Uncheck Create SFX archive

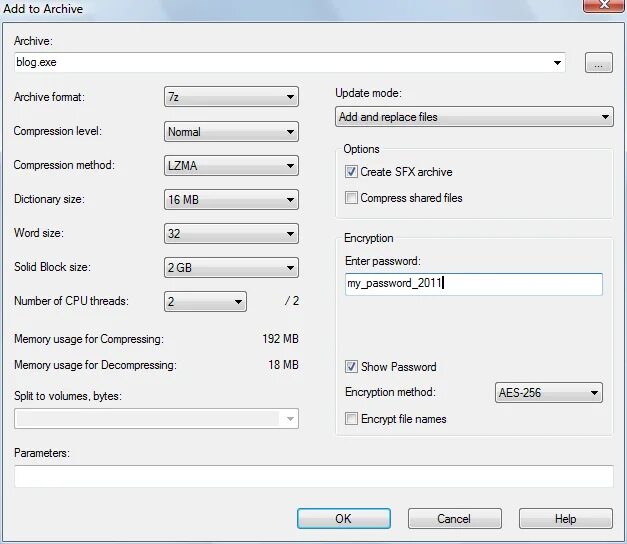[x=351, y=172]
